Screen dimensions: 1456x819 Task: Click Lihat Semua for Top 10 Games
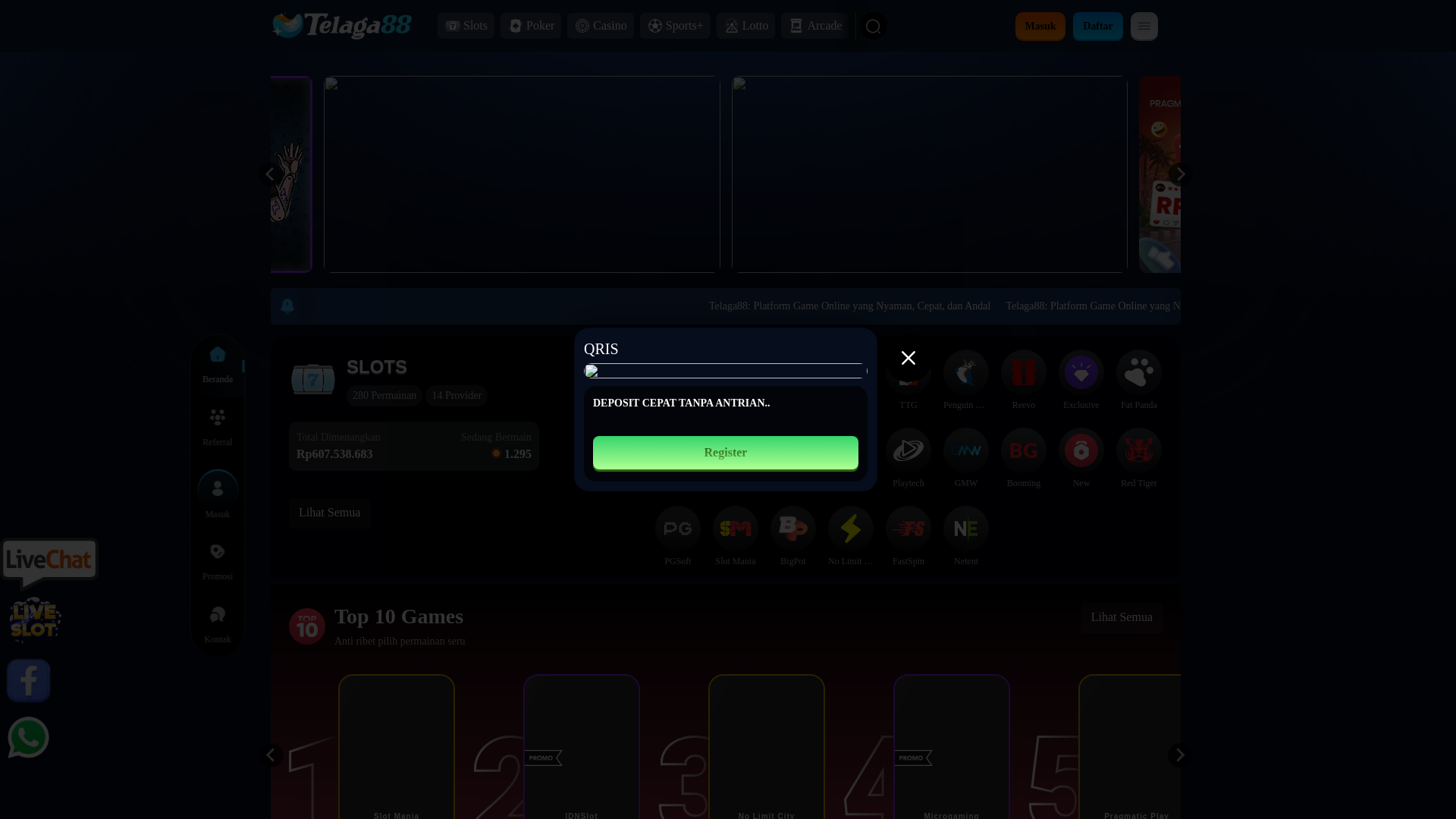1122,617
